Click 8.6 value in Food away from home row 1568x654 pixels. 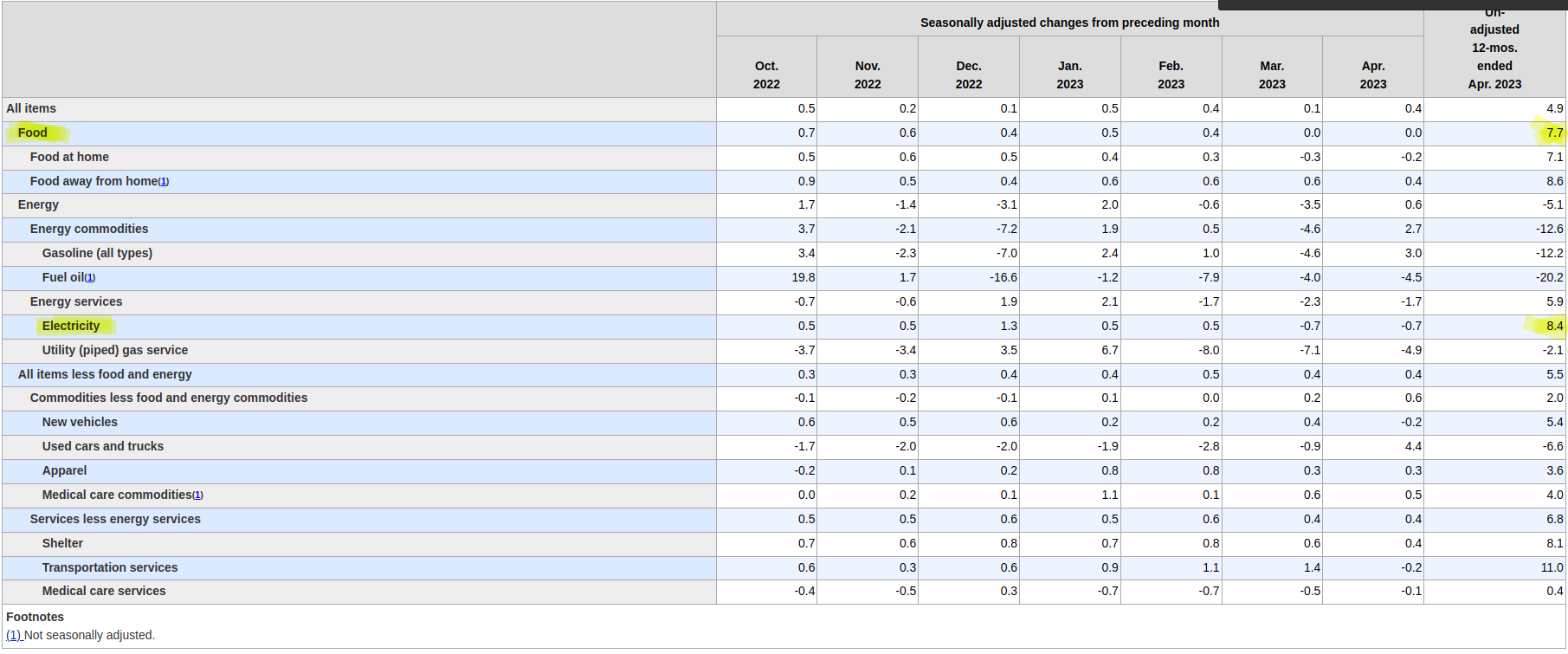tap(1555, 181)
